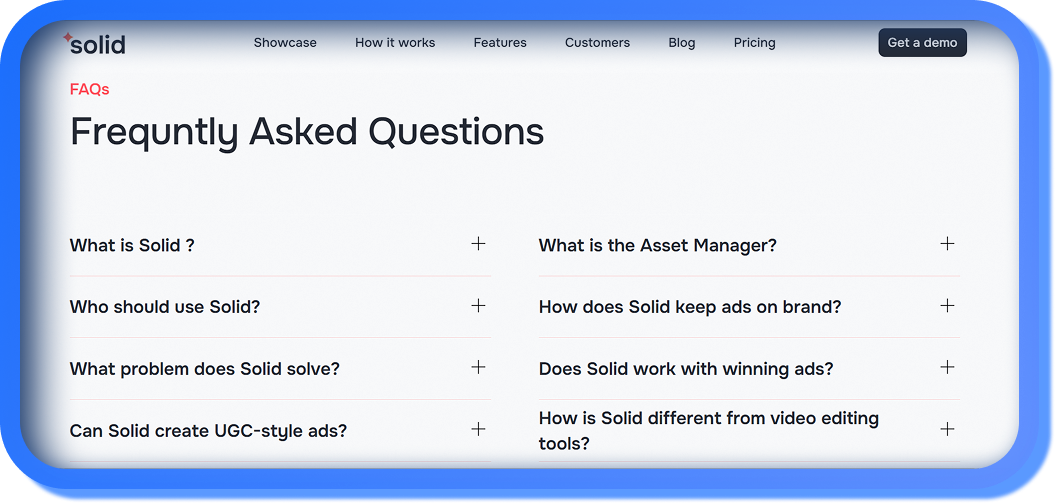Click question text How does Solid keep ads on brand?

click(x=690, y=307)
